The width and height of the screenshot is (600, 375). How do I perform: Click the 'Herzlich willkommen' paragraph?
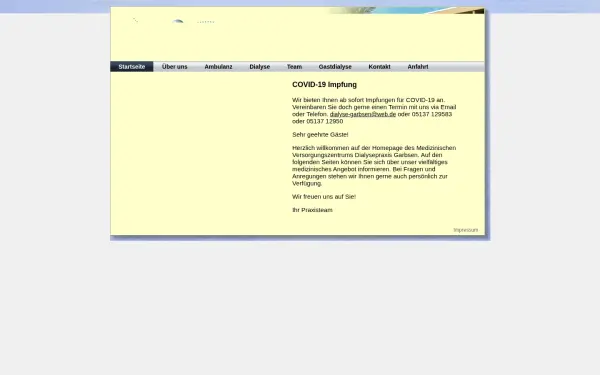click(374, 165)
